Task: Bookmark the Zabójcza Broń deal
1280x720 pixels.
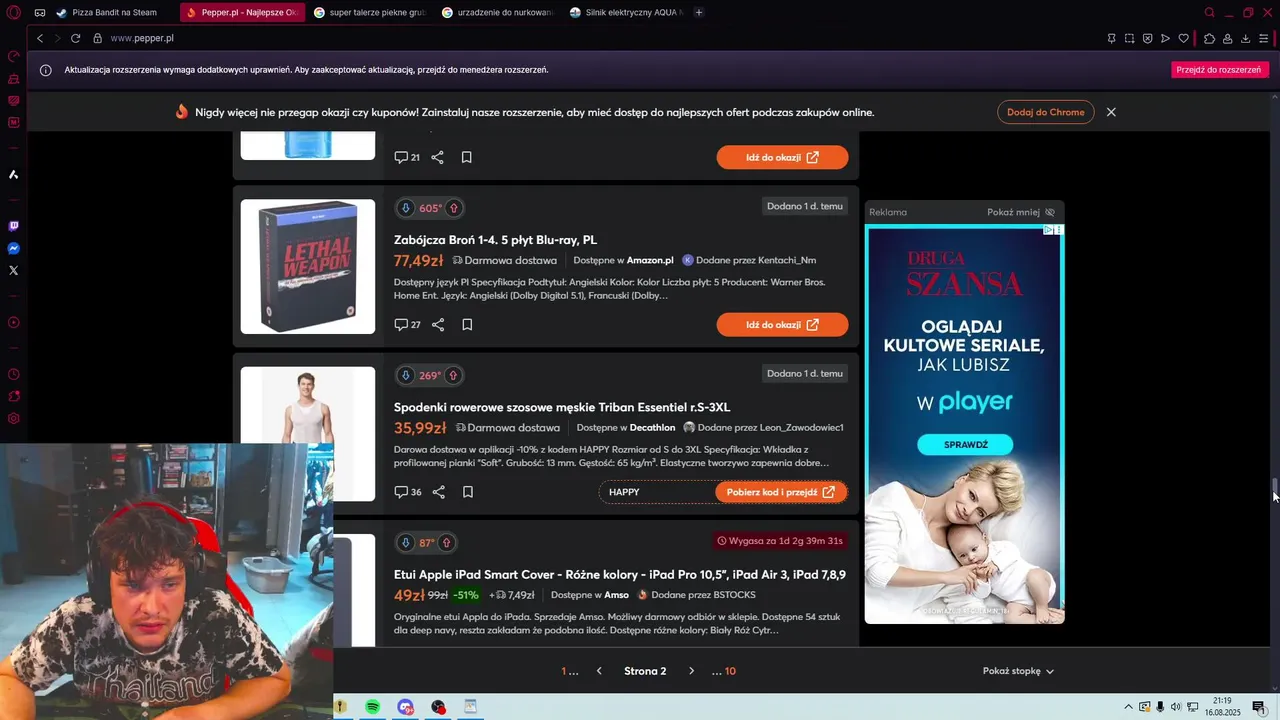Action: point(467,325)
